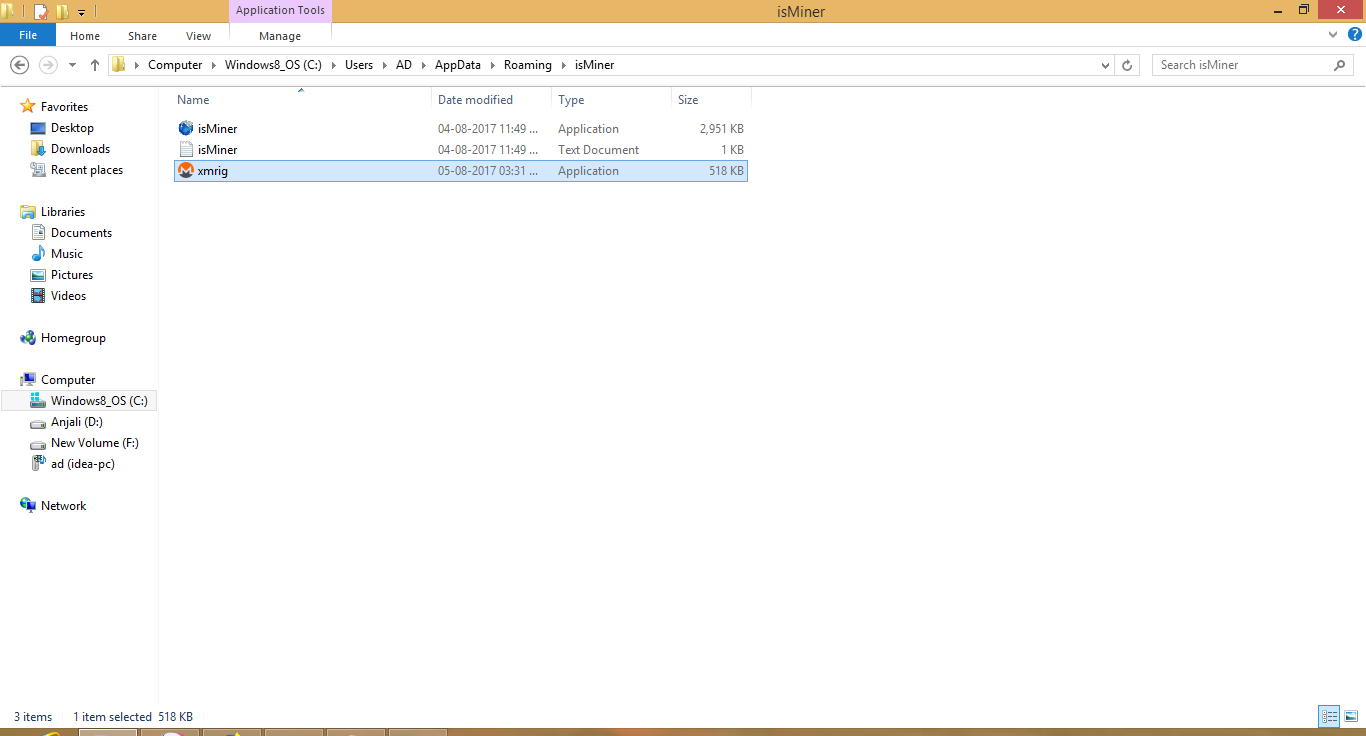The image size is (1366, 736).
Task: Click the 3 items status text
Action: pyautogui.click(x=33, y=717)
